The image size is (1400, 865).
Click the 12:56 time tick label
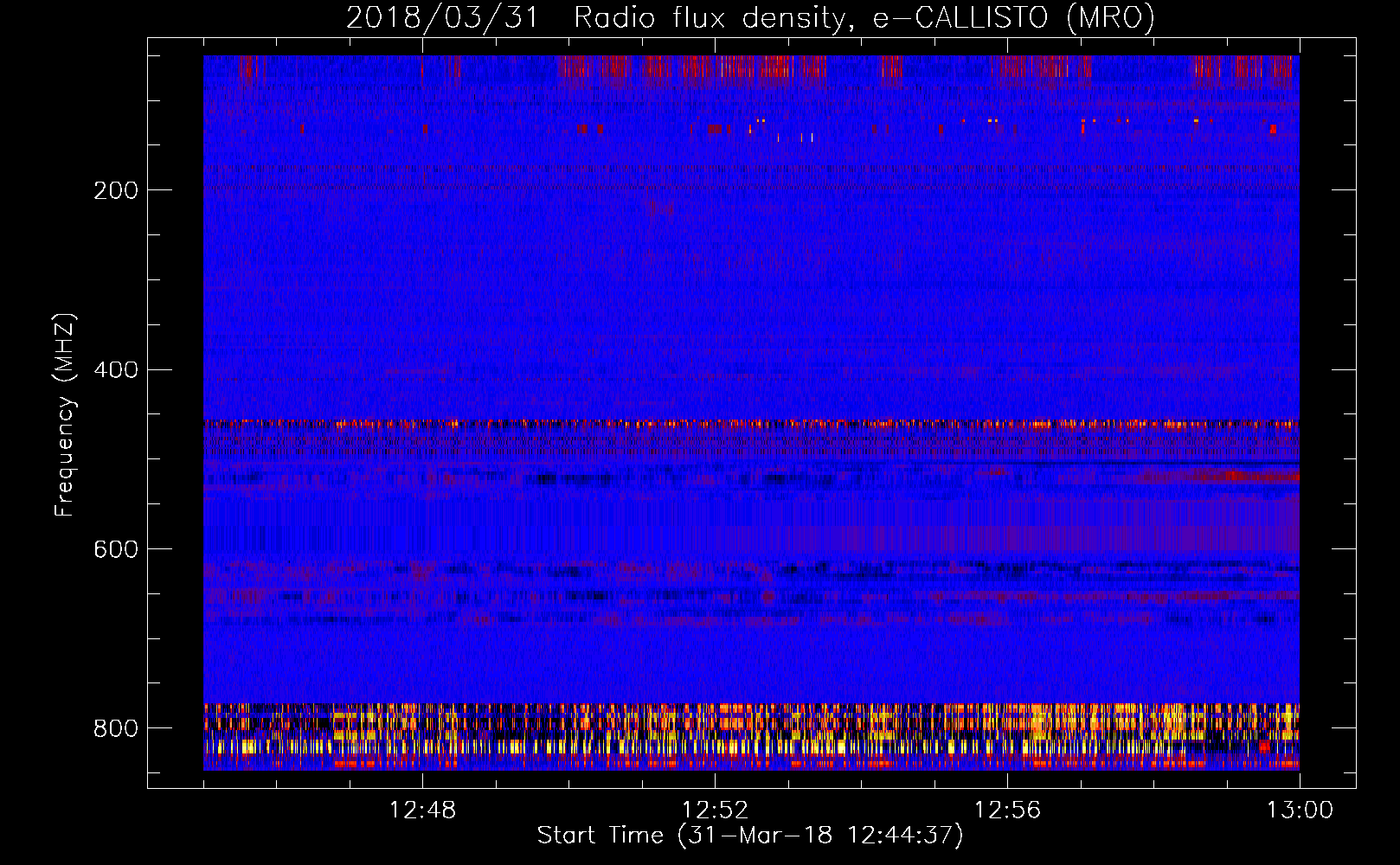[1007, 811]
